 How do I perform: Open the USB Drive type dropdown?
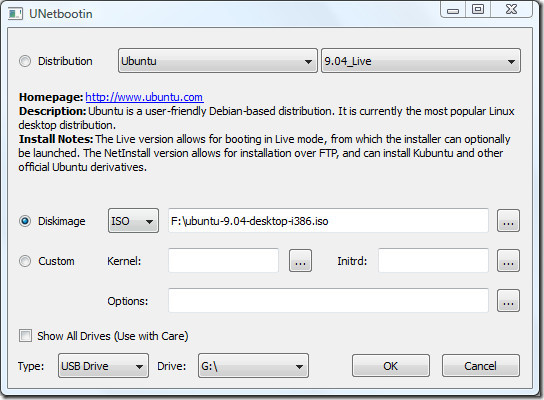[103, 366]
